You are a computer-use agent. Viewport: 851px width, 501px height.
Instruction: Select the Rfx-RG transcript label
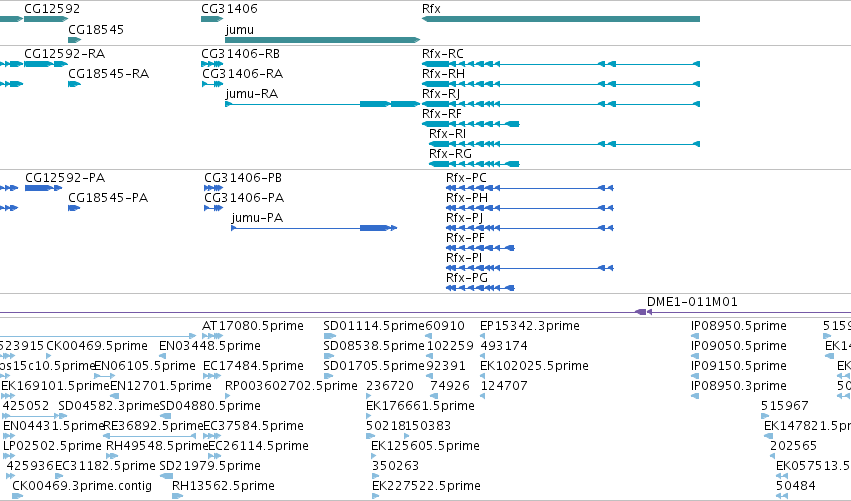point(450,154)
